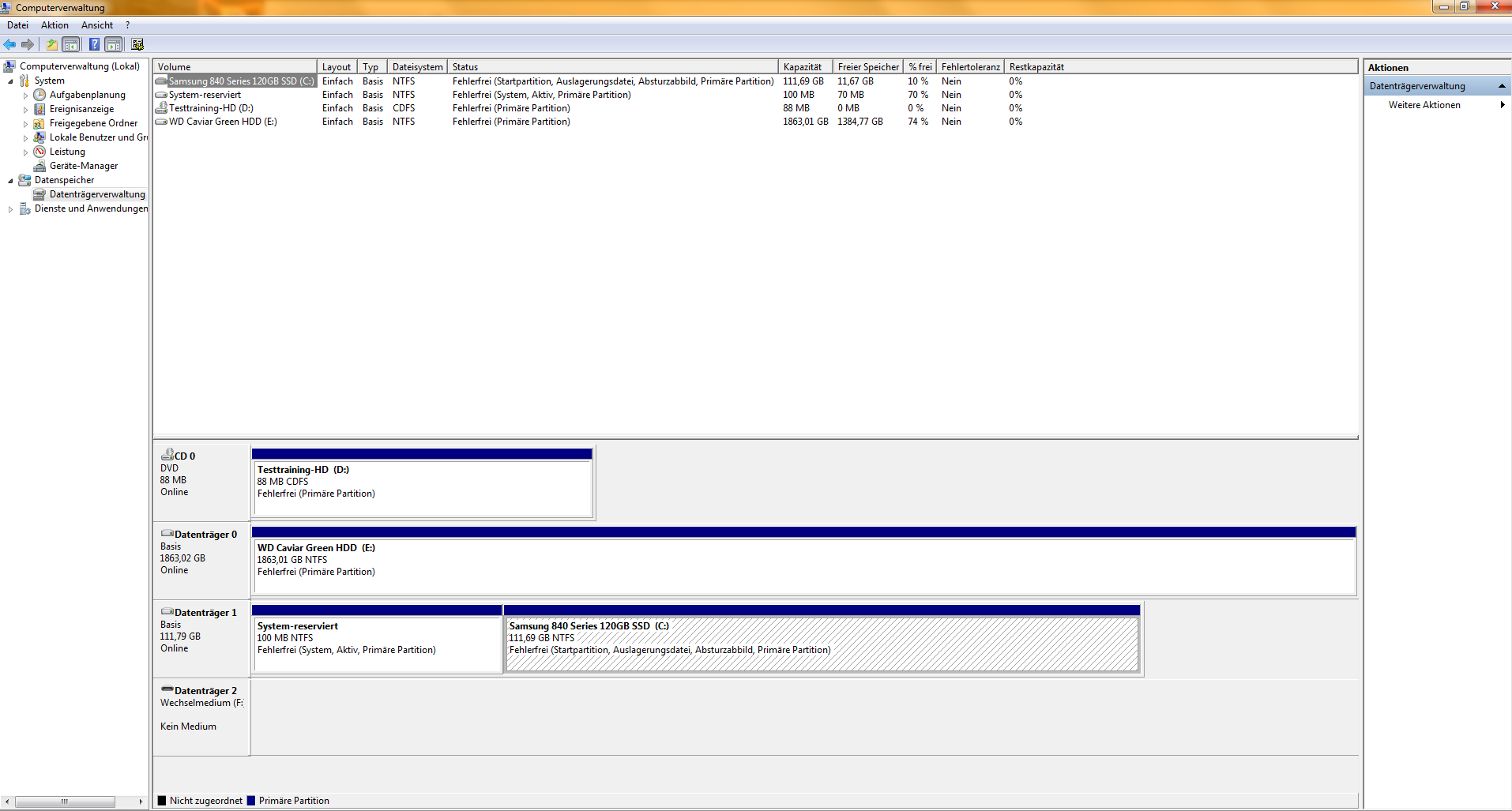Click the Leistung performance gauge icon
The height and width of the screenshot is (811, 1512).
39,152
